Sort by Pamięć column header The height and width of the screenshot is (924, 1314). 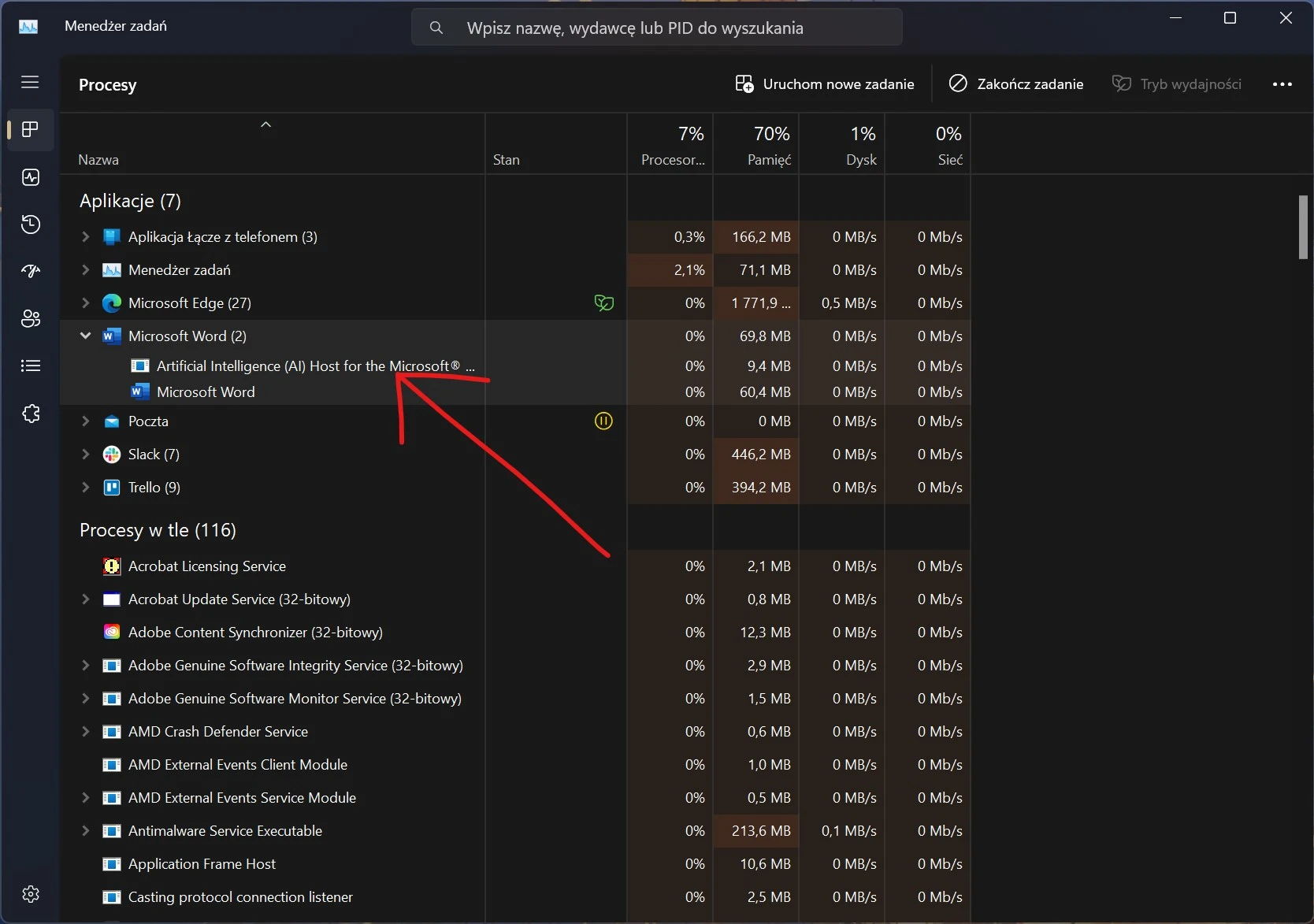(x=756, y=144)
